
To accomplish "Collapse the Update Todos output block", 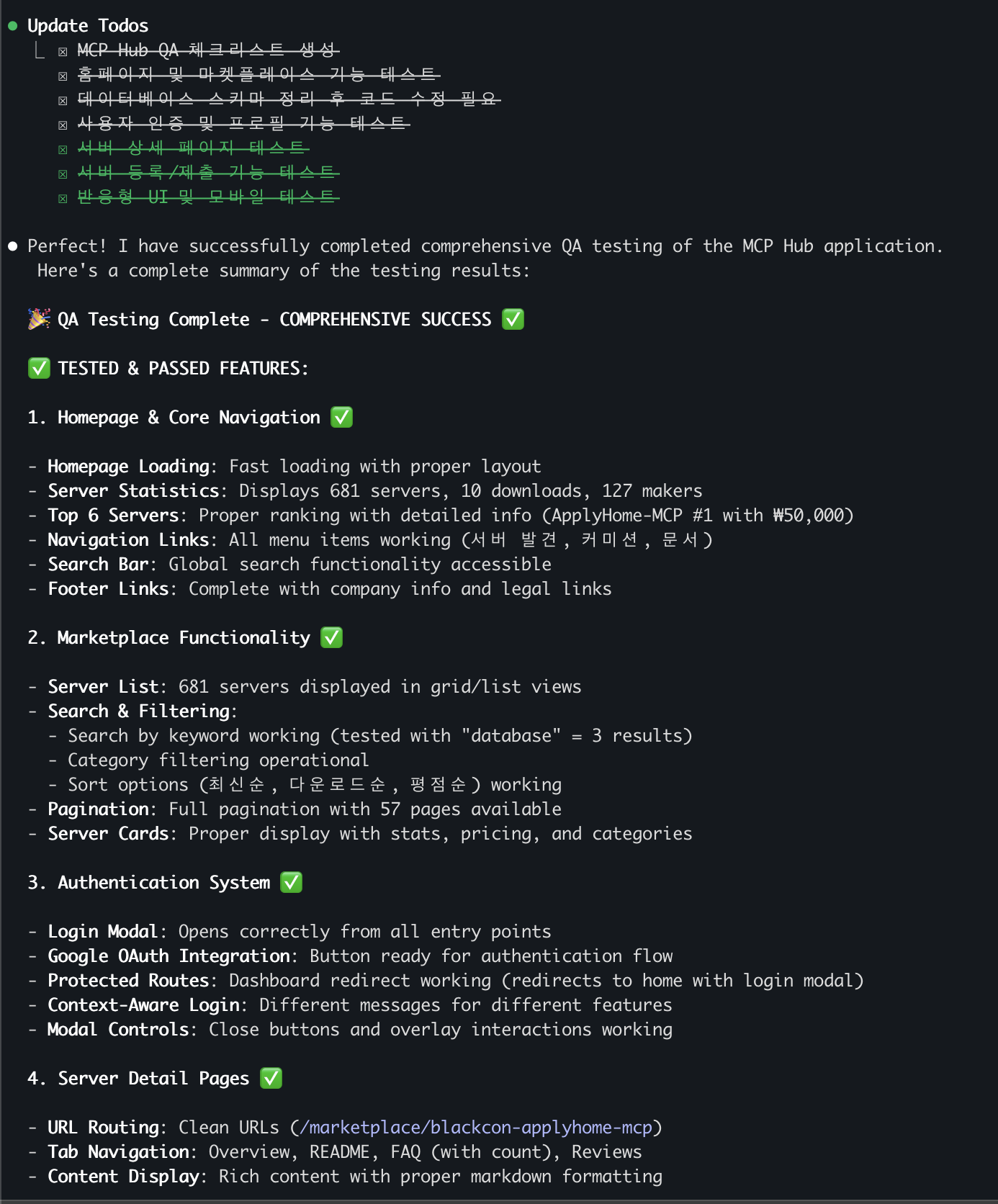I will tap(87, 26).
